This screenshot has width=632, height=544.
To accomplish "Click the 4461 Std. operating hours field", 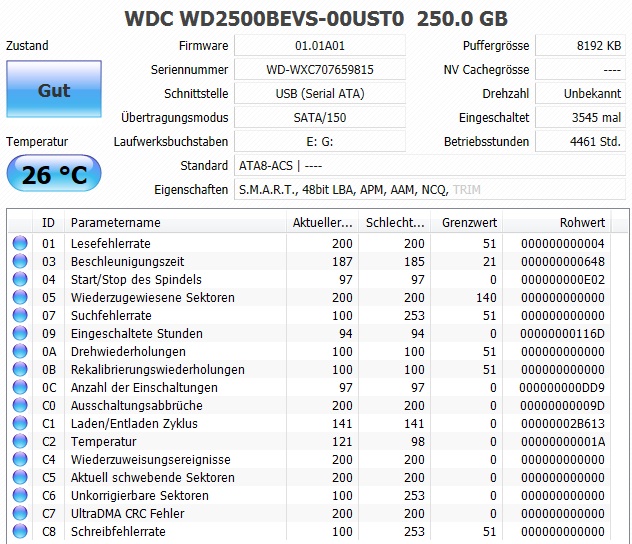I will click(580, 141).
